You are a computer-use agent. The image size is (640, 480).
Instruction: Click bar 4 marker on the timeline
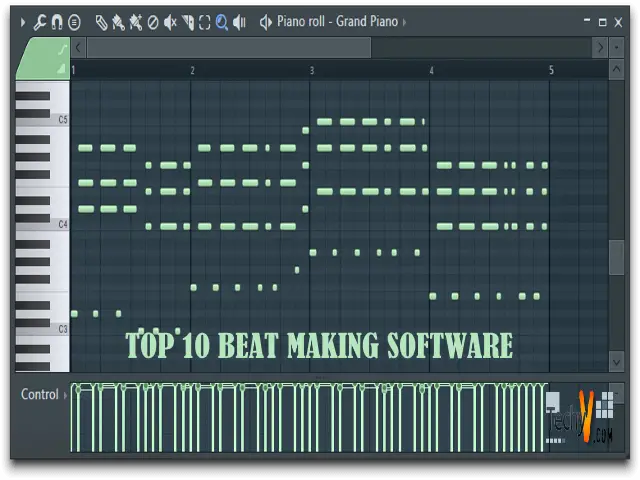pyautogui.click(x=431, y=71)
